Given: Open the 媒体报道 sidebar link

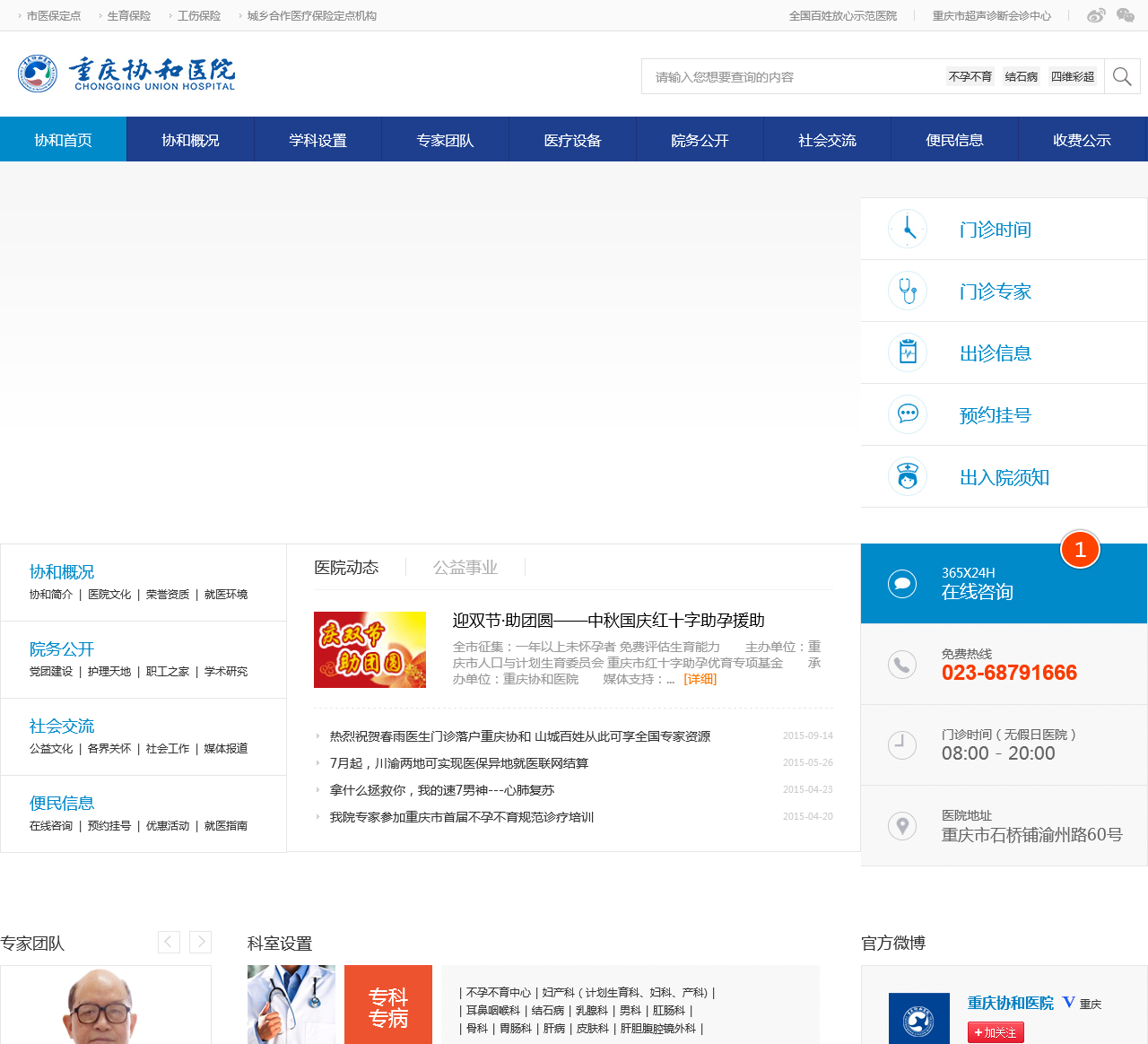Looking at the screenshot, I should (226, 749).
